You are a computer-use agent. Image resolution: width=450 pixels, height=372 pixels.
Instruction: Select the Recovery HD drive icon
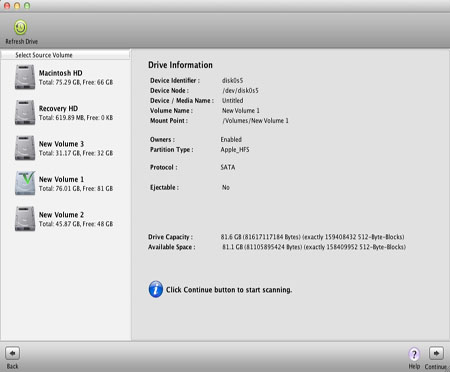[x=25, y=113]
